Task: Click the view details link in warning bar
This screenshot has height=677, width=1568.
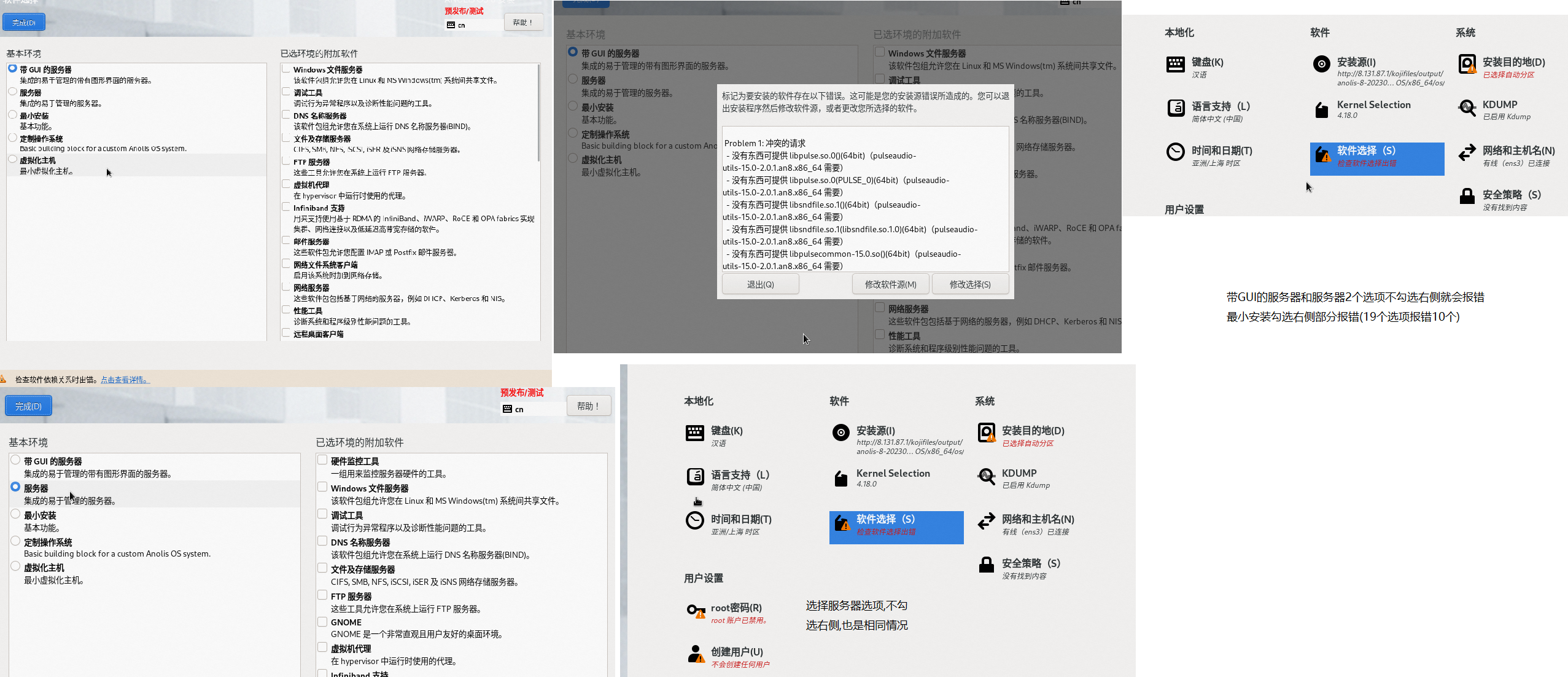Action: click(x=125, y=380)
